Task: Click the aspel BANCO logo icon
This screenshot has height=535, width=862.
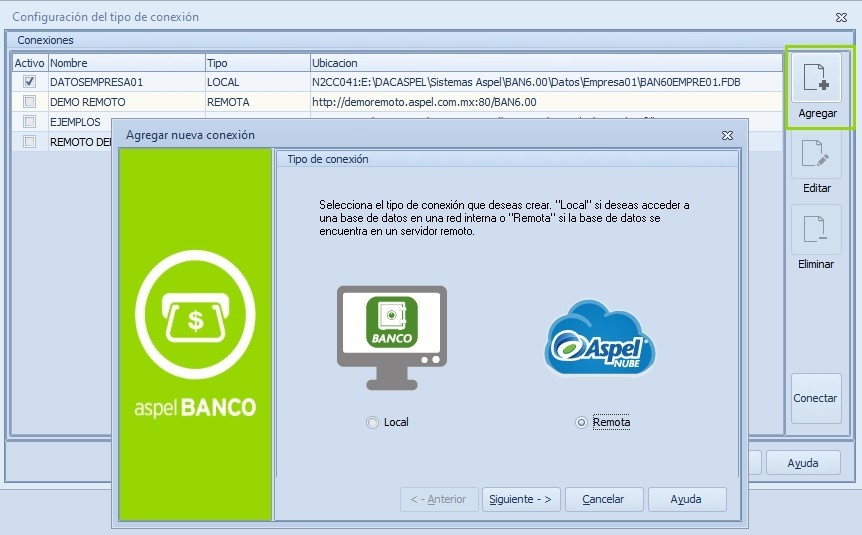Action: pyautogui.click(x=195, y=314)
